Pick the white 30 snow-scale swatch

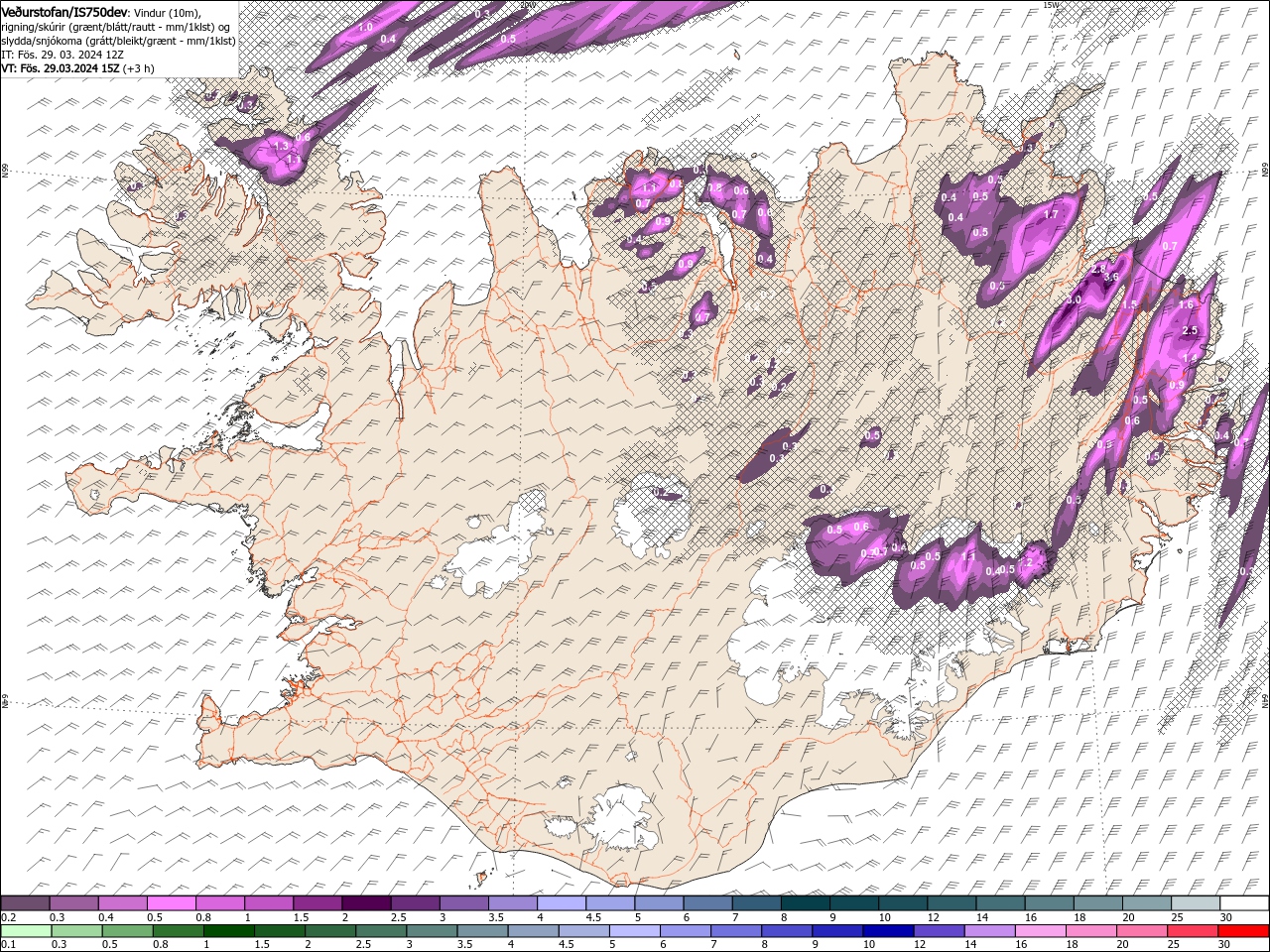pos(1243,903)
